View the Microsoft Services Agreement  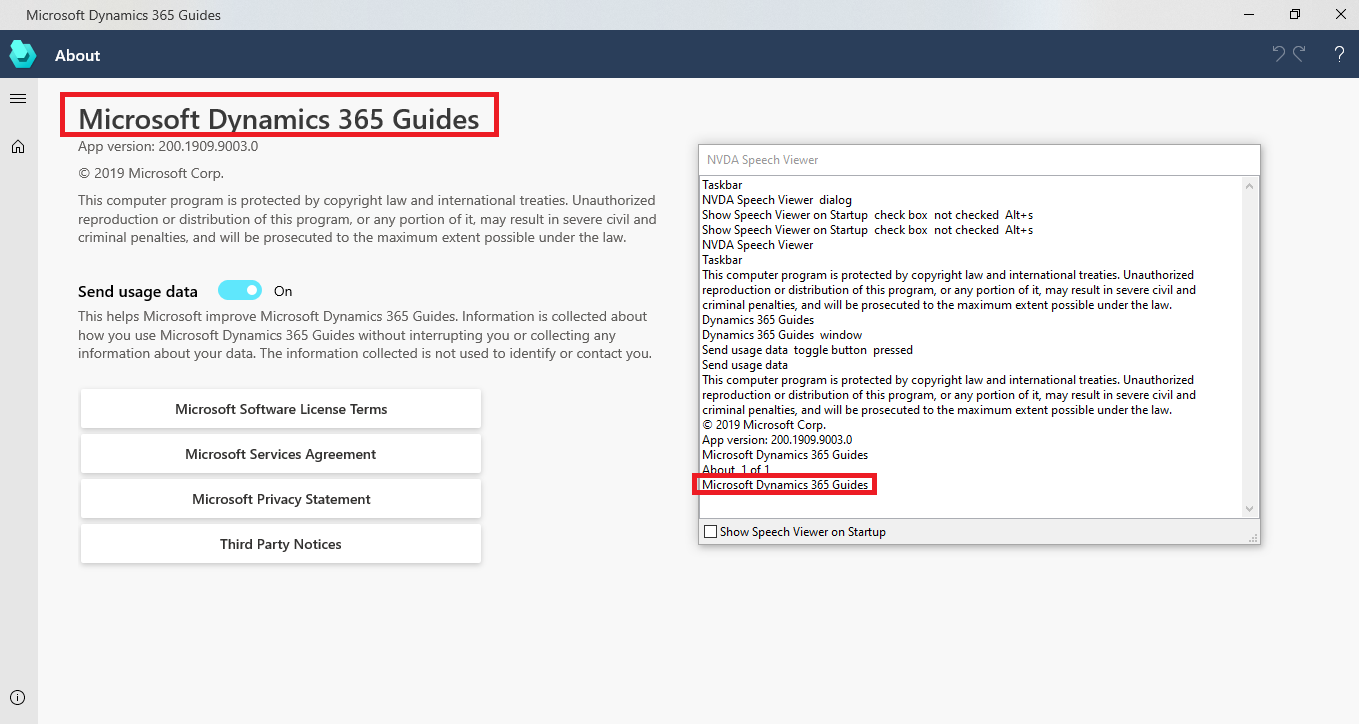click(x=280, y=453)
